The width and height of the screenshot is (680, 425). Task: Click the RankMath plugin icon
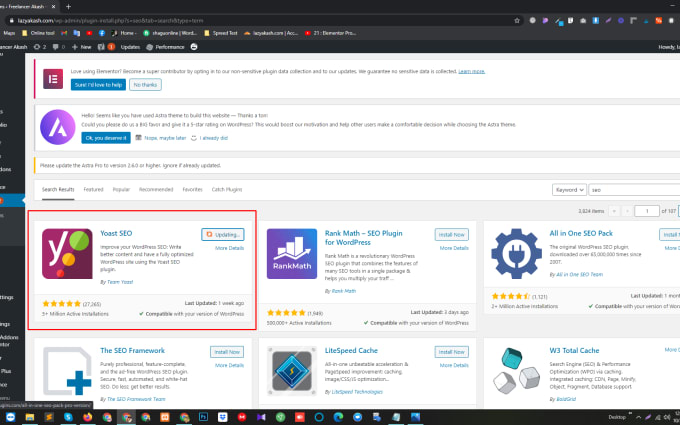[292, 254]
